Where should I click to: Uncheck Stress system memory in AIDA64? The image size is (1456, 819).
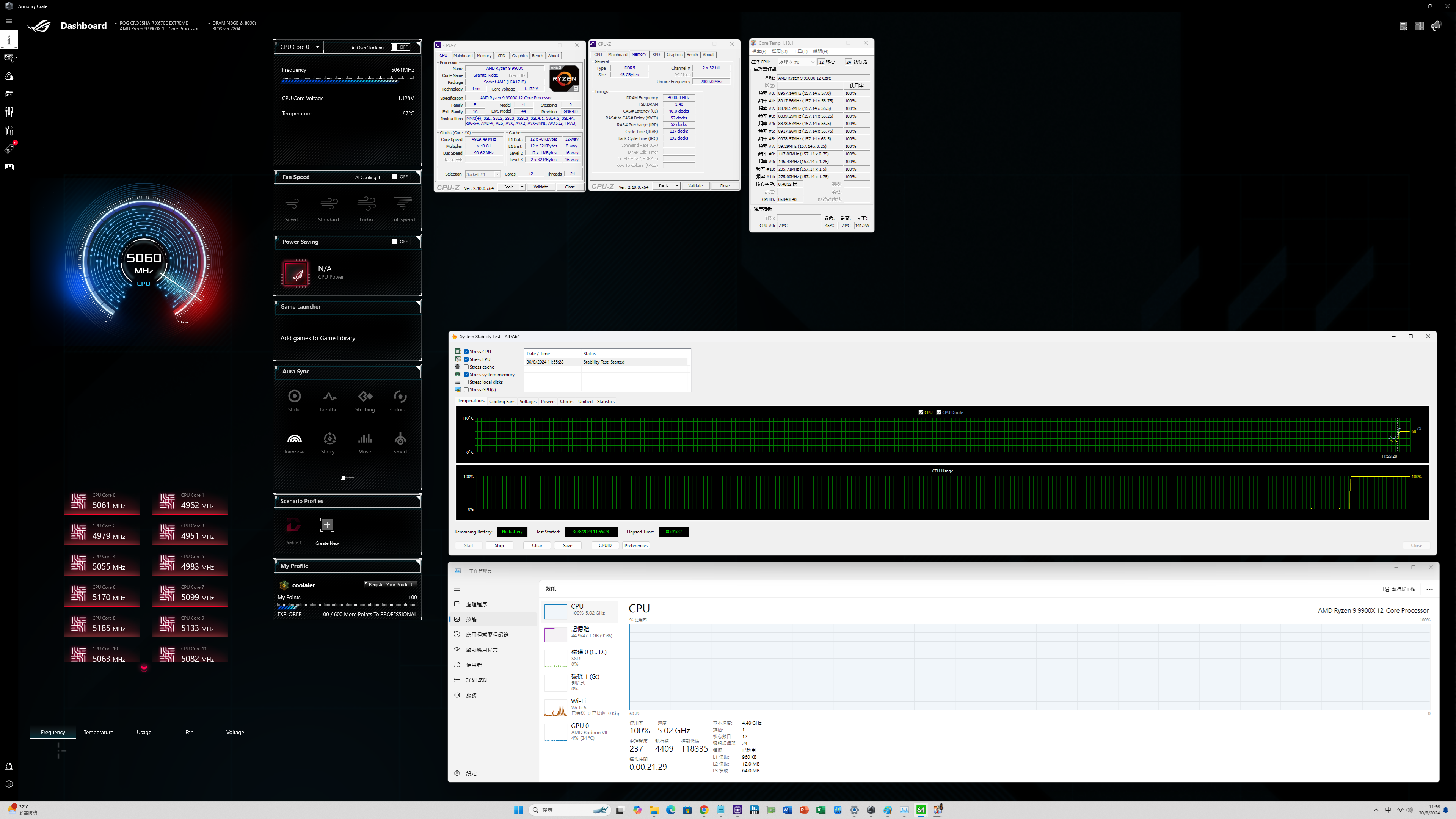click(466, 375)
